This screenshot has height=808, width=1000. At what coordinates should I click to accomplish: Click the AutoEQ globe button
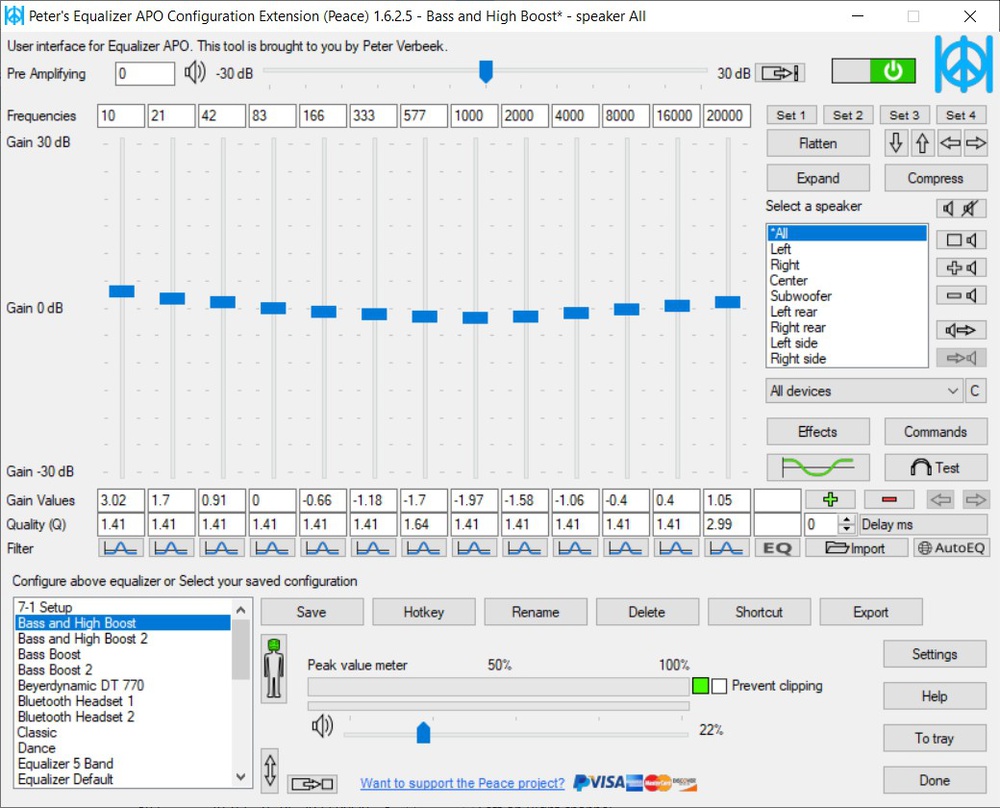(951, 548)
